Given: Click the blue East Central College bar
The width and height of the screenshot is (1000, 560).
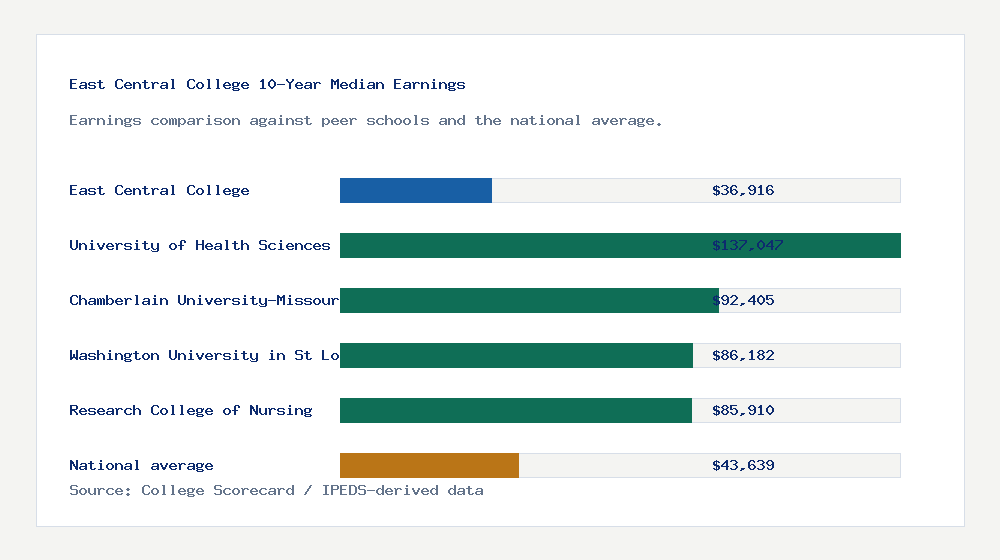Looking at the screenshot, I should pos(416,191).
